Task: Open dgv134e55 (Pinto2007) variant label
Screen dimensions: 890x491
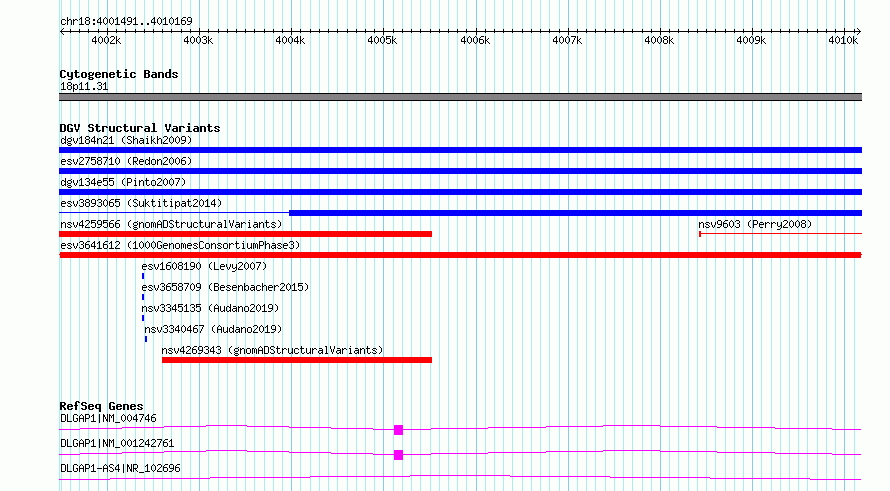Action: [x=123, y=182]
